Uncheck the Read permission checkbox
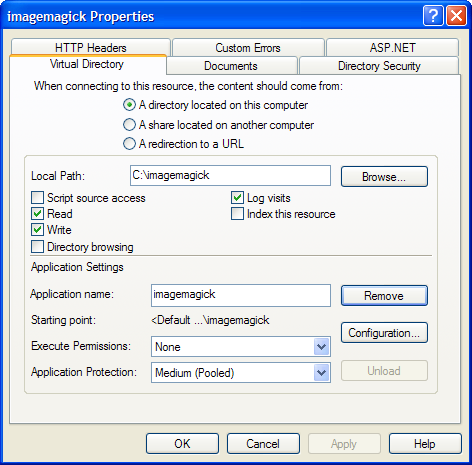This screenshot has width=472, height=465. tap(37, 213)
